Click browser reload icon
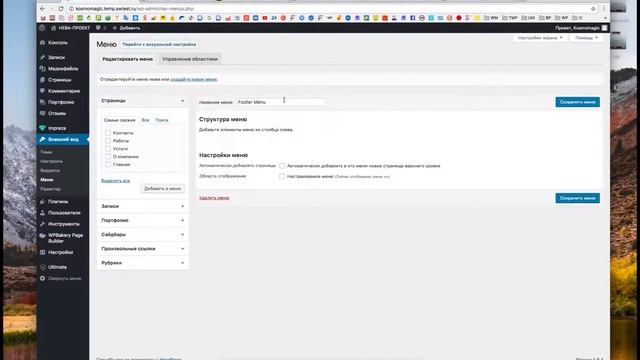Screen dimensions: 640x360 click(x=61, y=9)
